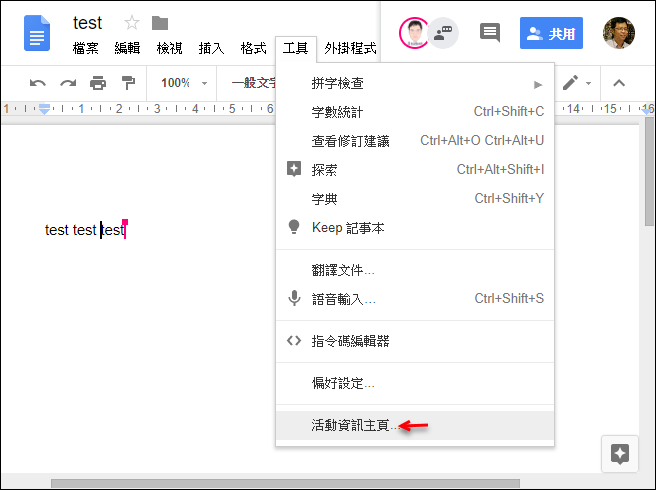Image resolution: width=656 pixels, height=490 pixels.
Task: Move document using folder icon
Action: coord(160,23)
